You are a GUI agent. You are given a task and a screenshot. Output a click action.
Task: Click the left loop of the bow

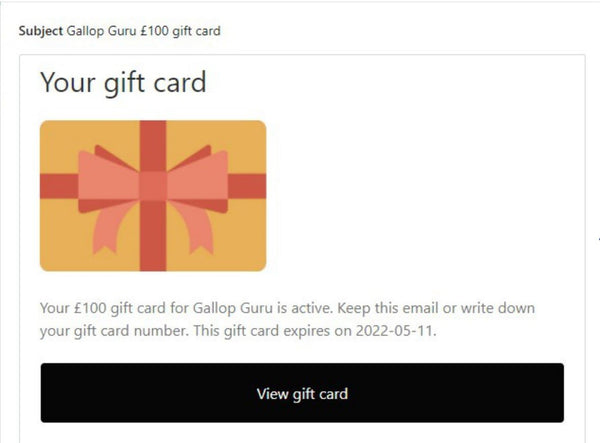tap(108, 180)
